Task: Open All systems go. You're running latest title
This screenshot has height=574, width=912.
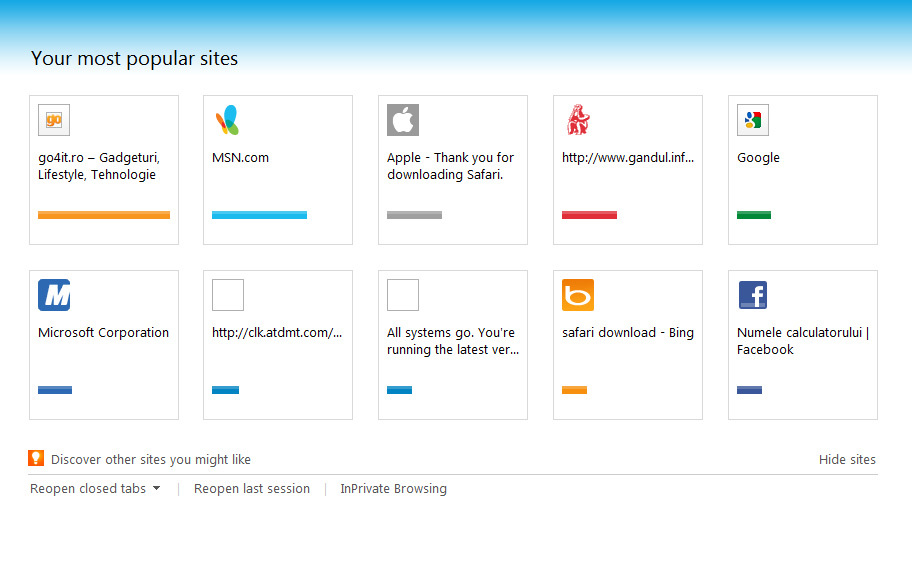Action: 453,341
